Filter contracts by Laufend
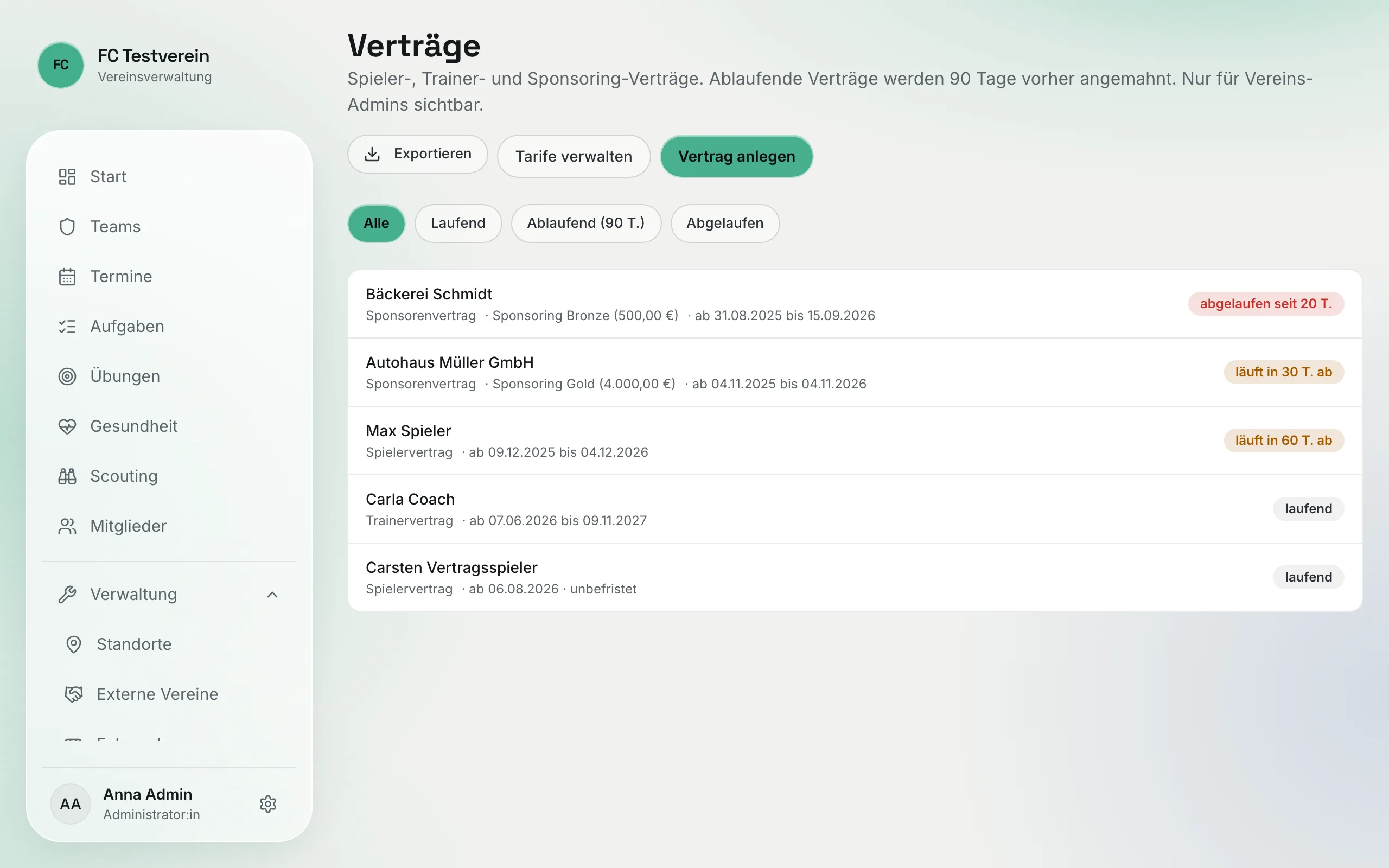Viewport: 1389px width, 868px height. coord(458,224)
